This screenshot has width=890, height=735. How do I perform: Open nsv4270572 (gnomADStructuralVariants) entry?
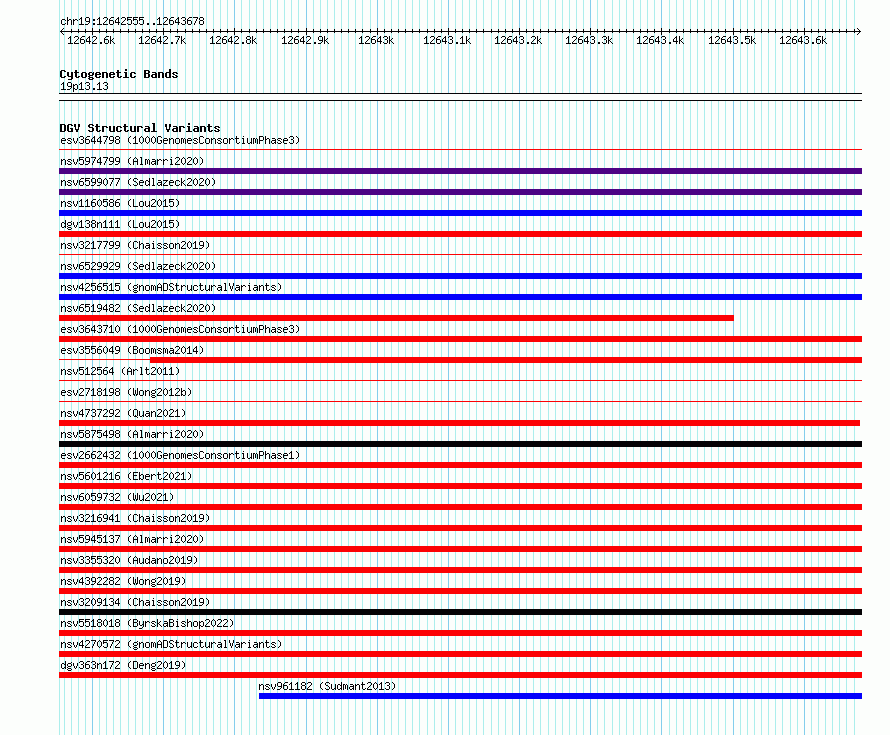point(171,644)
